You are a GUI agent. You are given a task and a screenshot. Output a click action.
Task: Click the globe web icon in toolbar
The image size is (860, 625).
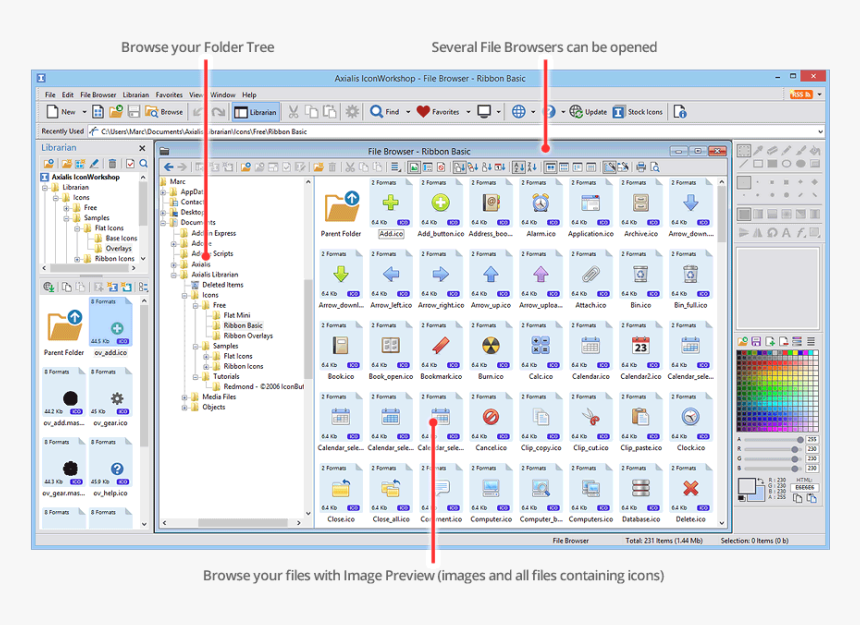pyautogui.click(x=519, y=112)
